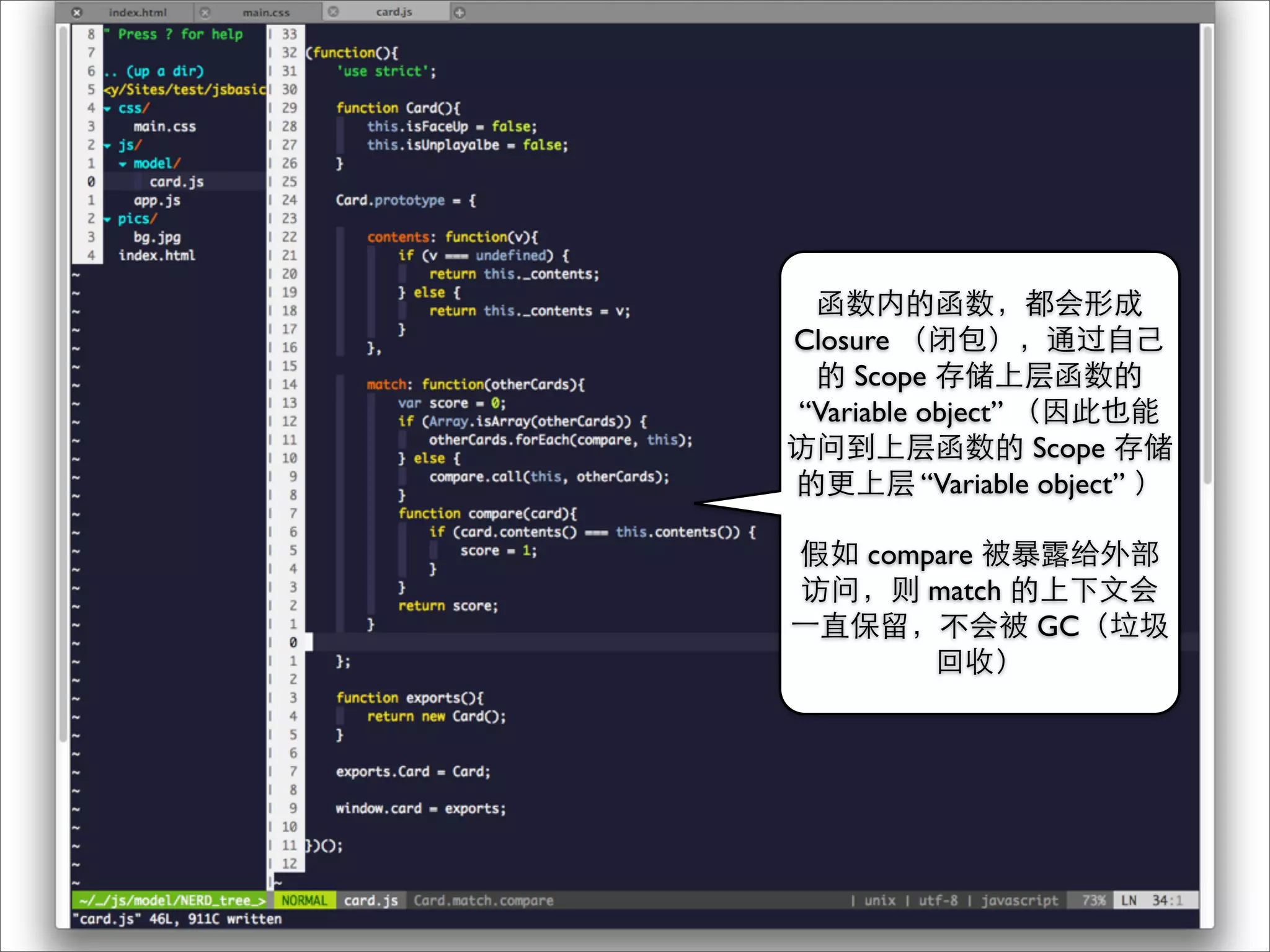Place cursor on 'use strict' line

tap(386, 71)
